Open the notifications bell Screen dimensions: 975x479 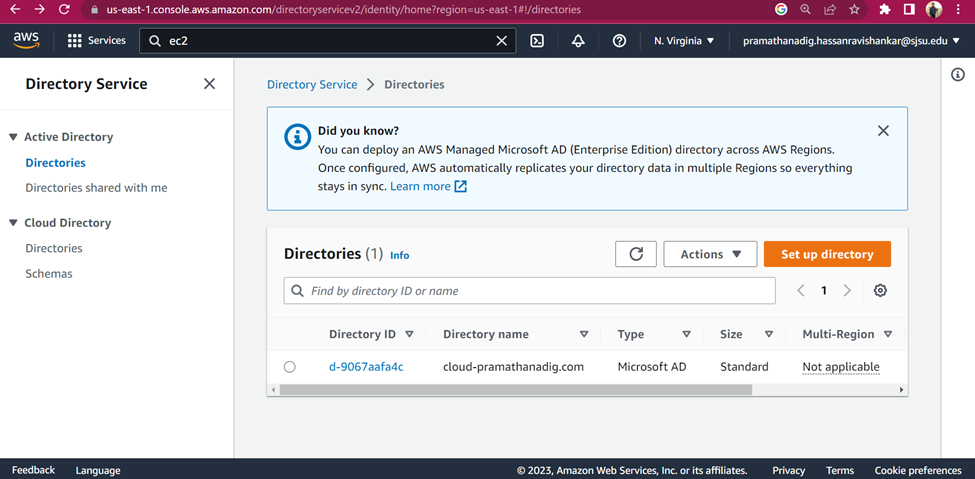(578, 41)
